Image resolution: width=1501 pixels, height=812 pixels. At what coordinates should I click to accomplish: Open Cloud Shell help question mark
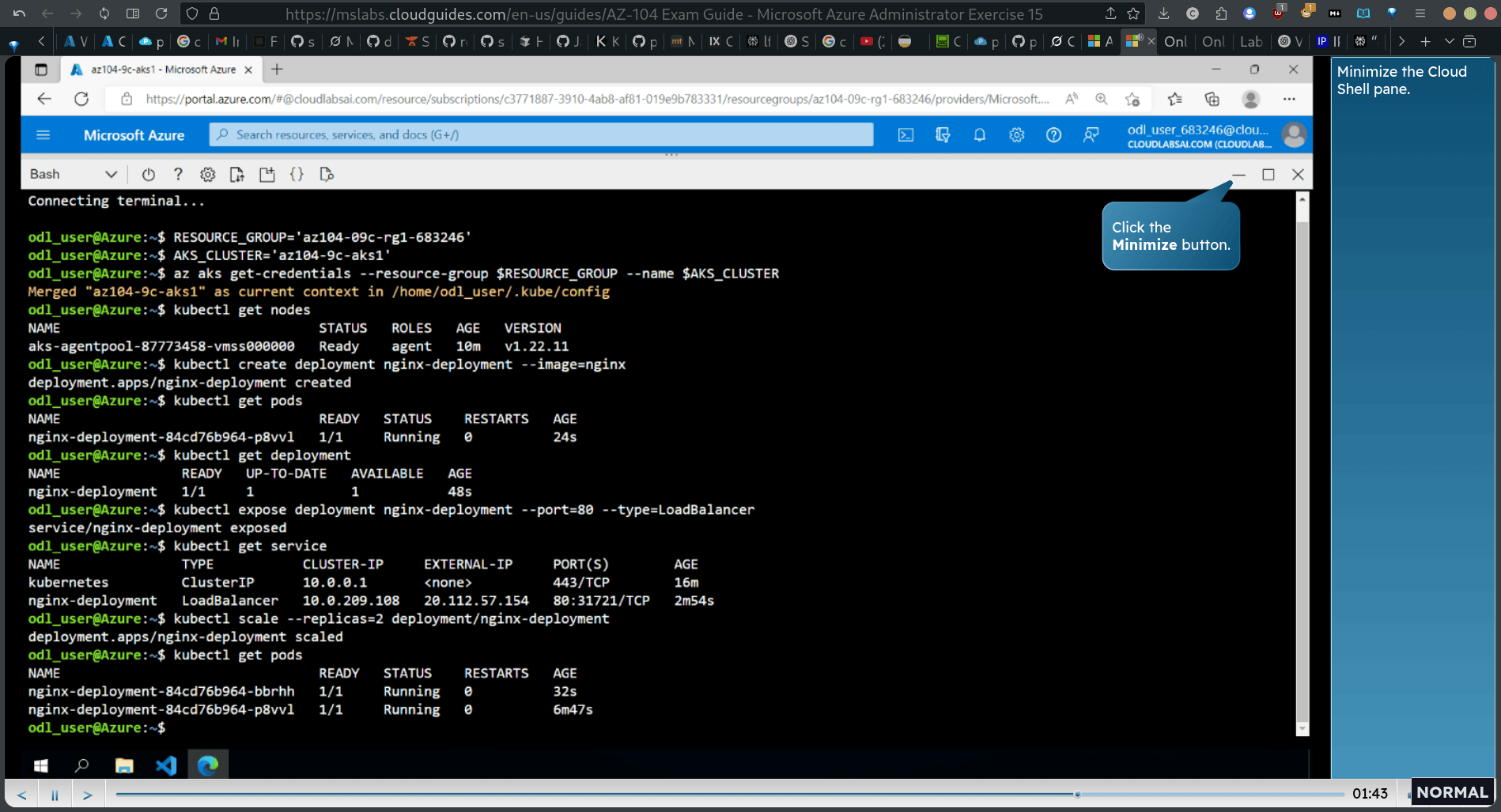pos(178,175)
